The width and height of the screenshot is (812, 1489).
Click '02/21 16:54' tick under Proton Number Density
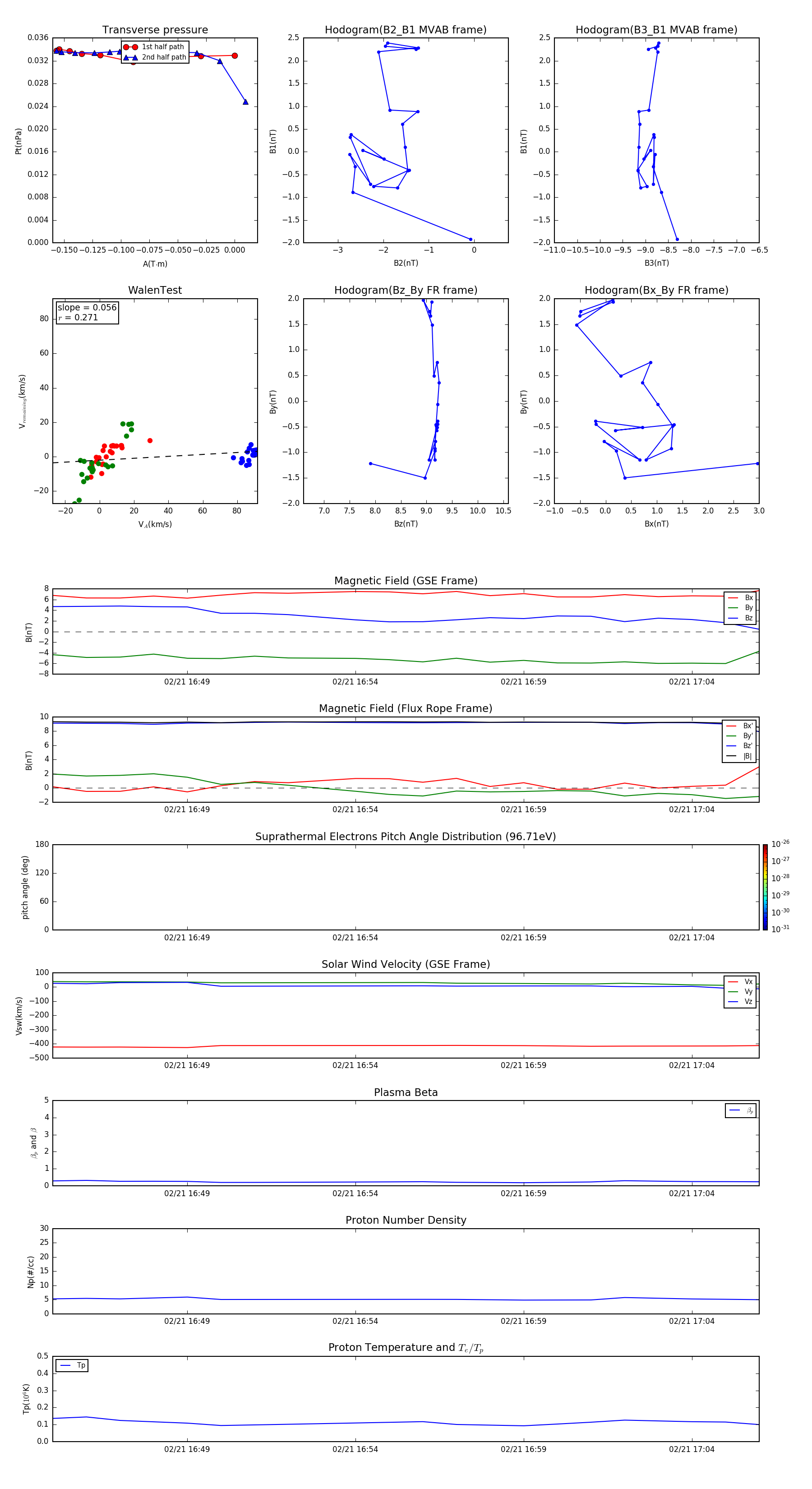355,1321
